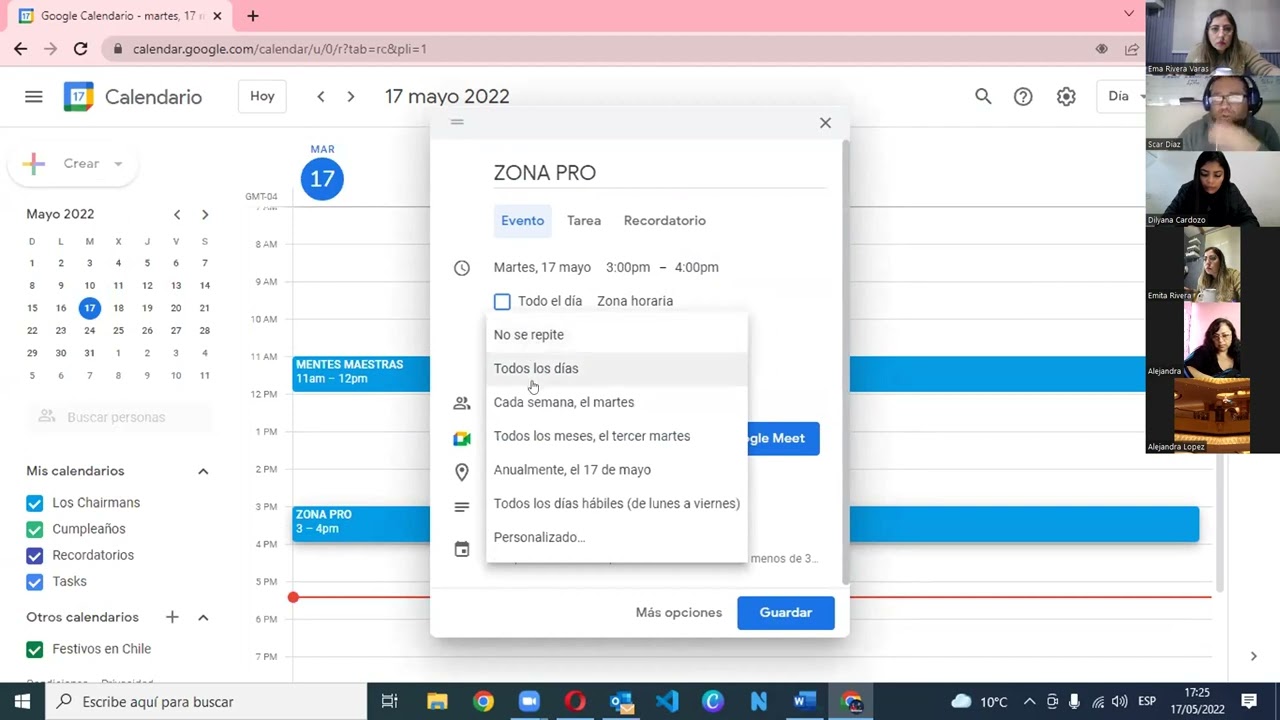Select the Evento tab

[523, 221]
